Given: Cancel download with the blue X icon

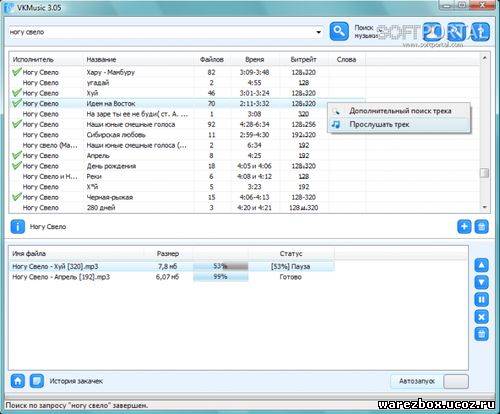Looking at the screenshot, I should (481, 316).
